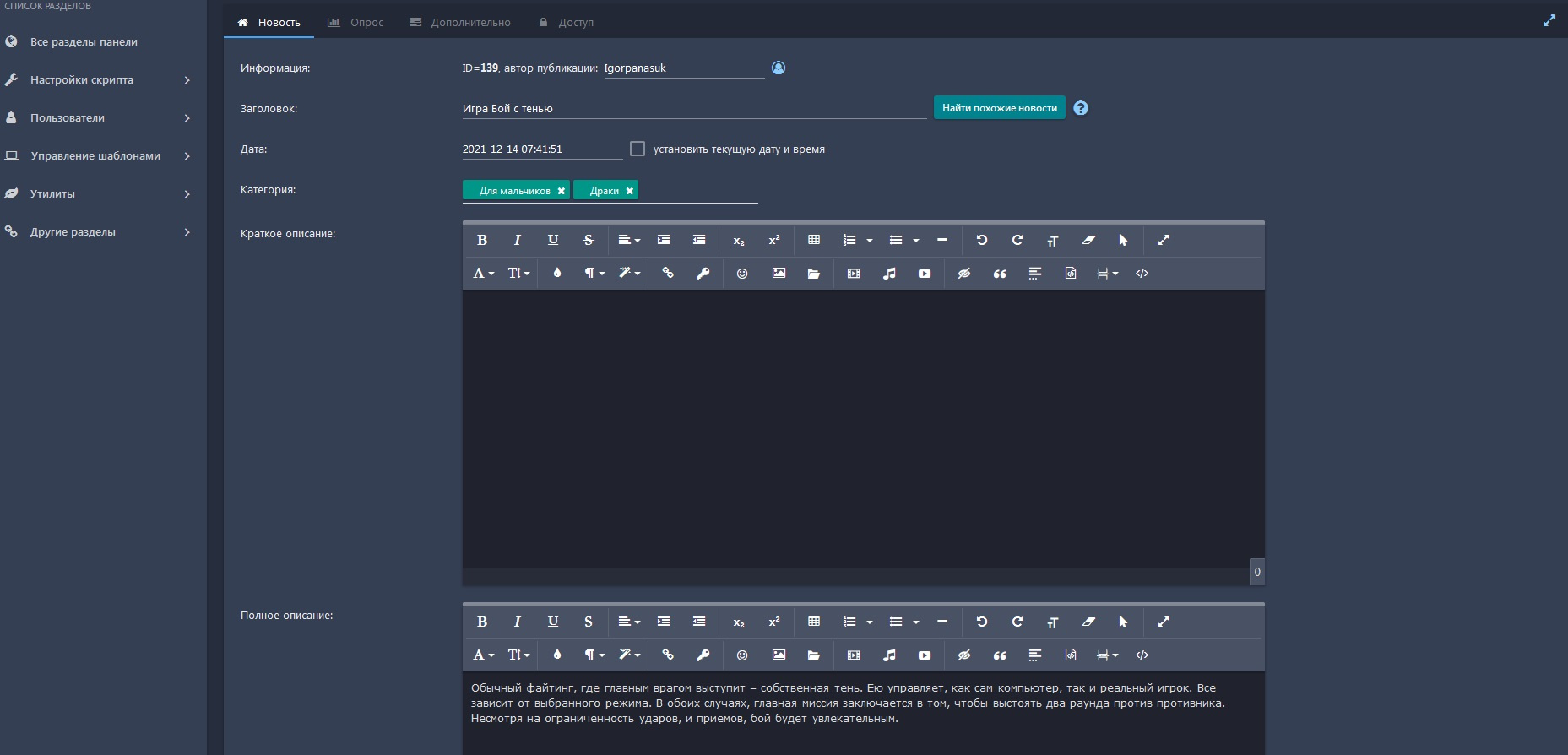
Task: Open the Дополнительно tab
Action: click(x=460, y=22)
